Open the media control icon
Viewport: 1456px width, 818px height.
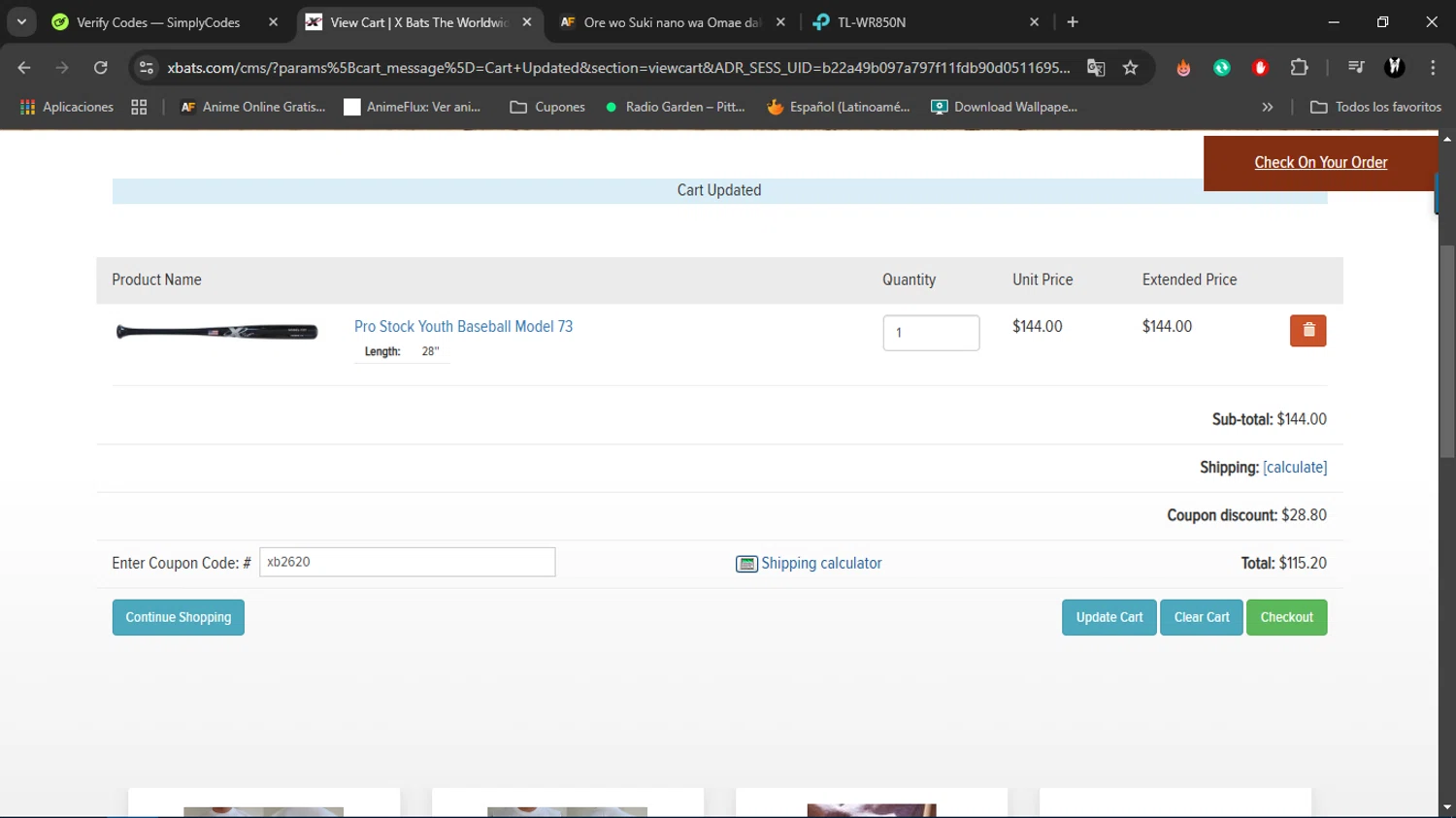(x=1356, y=68)
